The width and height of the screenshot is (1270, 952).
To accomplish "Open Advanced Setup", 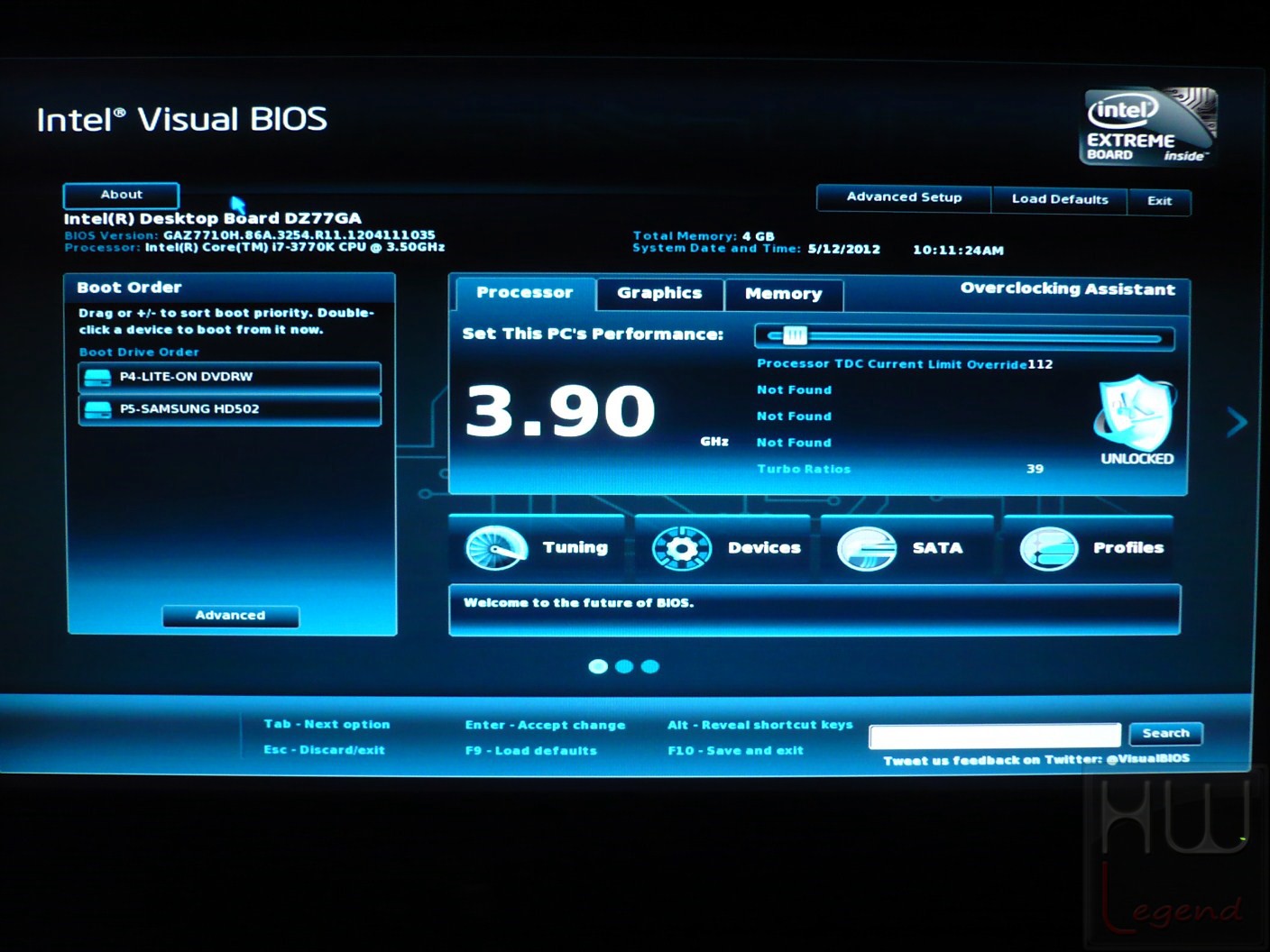I will click(x=904, y=197).
